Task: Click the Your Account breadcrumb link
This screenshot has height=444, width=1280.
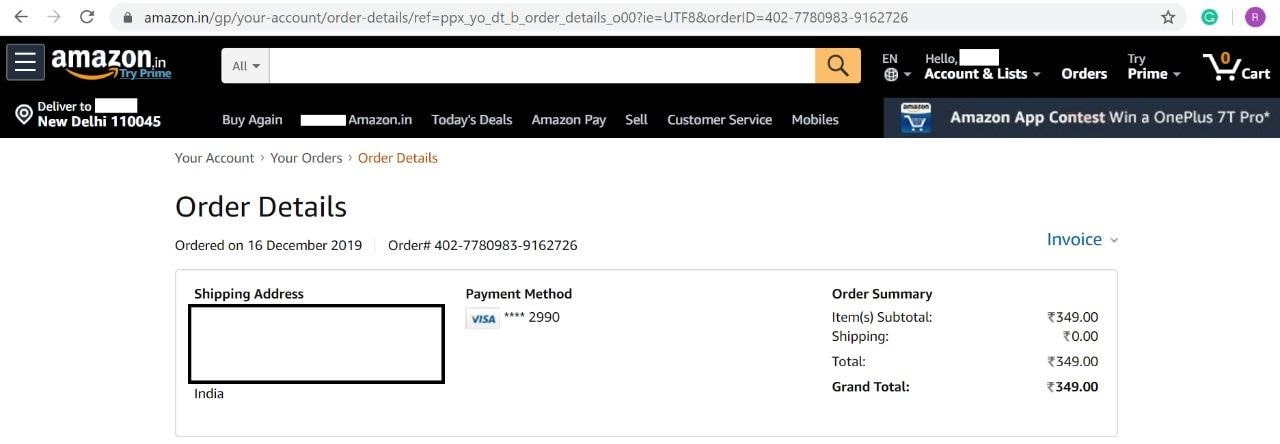Action: (214, 158)
